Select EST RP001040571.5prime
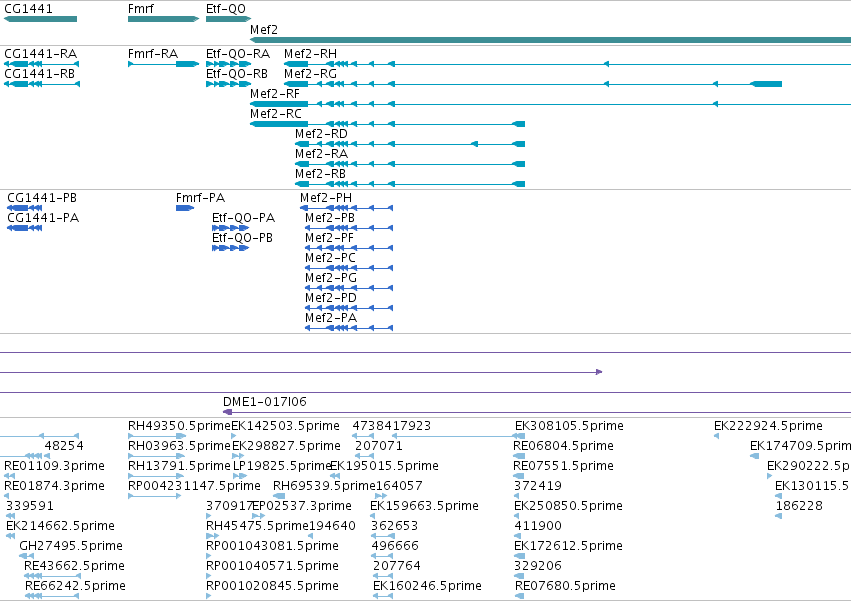This screenshot has width=851, height=601. [272, 566]
